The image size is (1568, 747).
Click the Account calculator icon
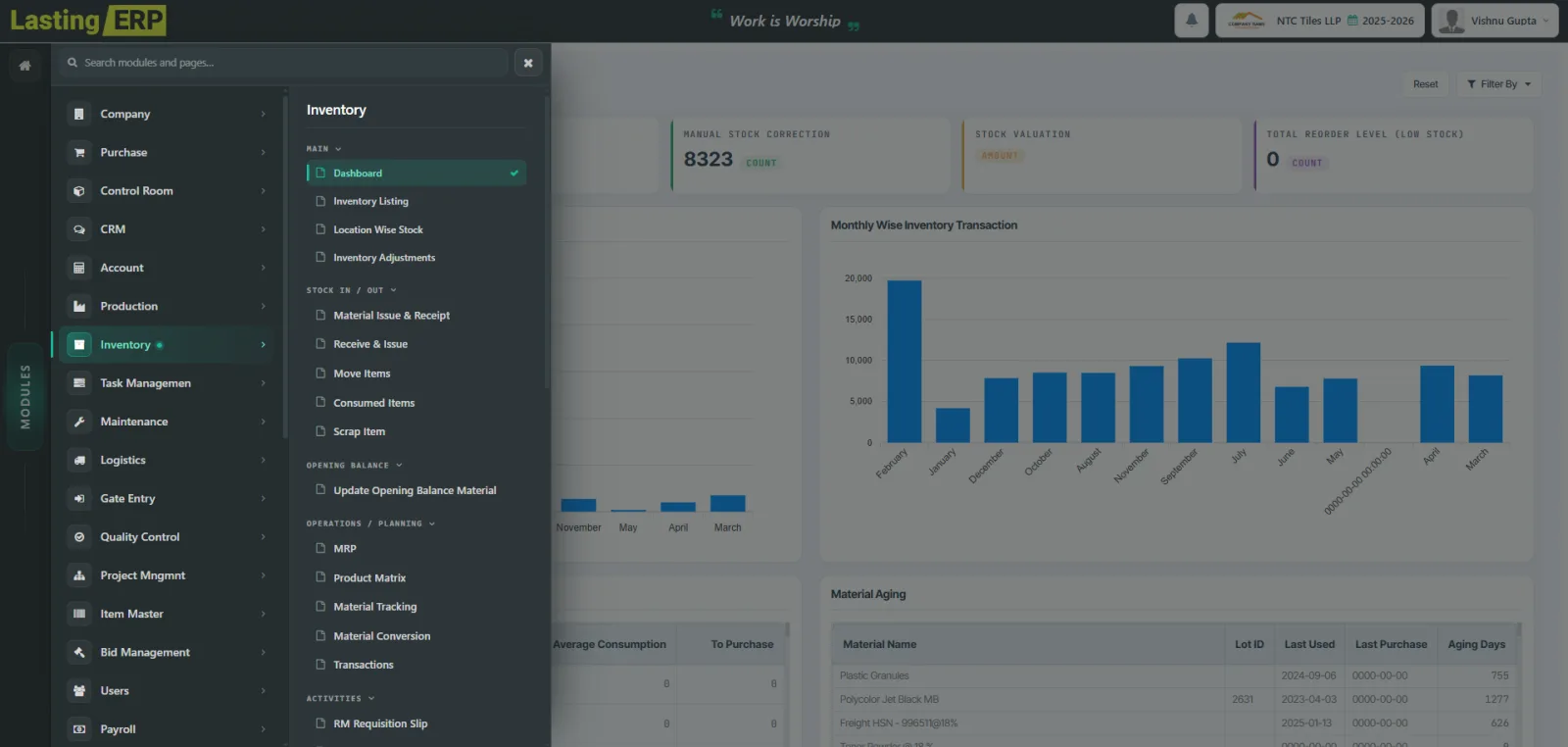click(79, 268)
